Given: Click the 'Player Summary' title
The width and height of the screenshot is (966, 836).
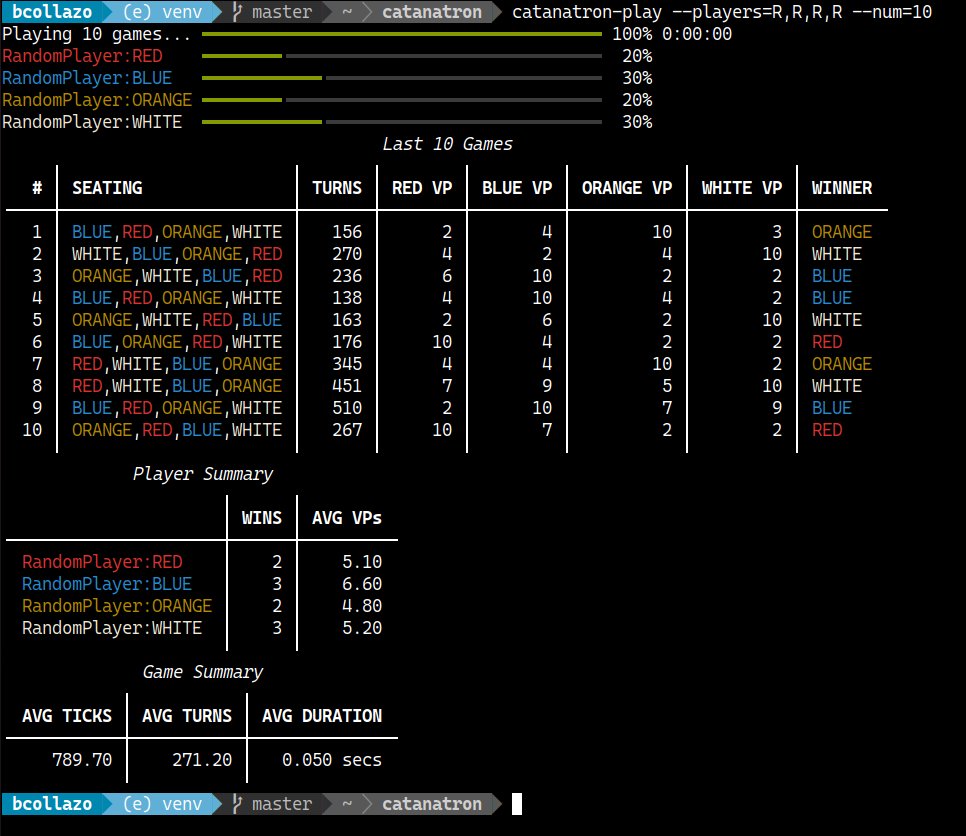Looking at the screenshot, I should coord(203,474).
